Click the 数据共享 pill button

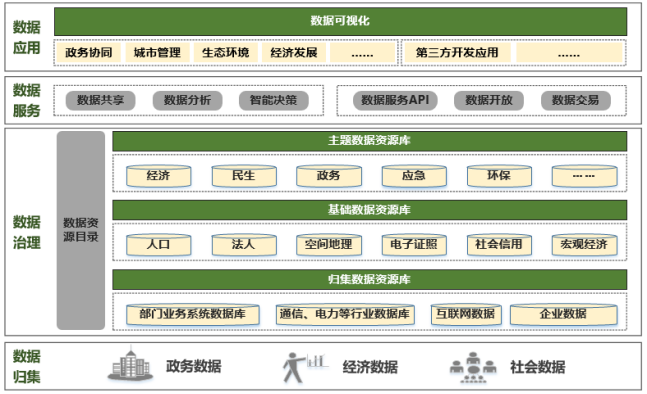pyautogui.click(x=101, y=101)
